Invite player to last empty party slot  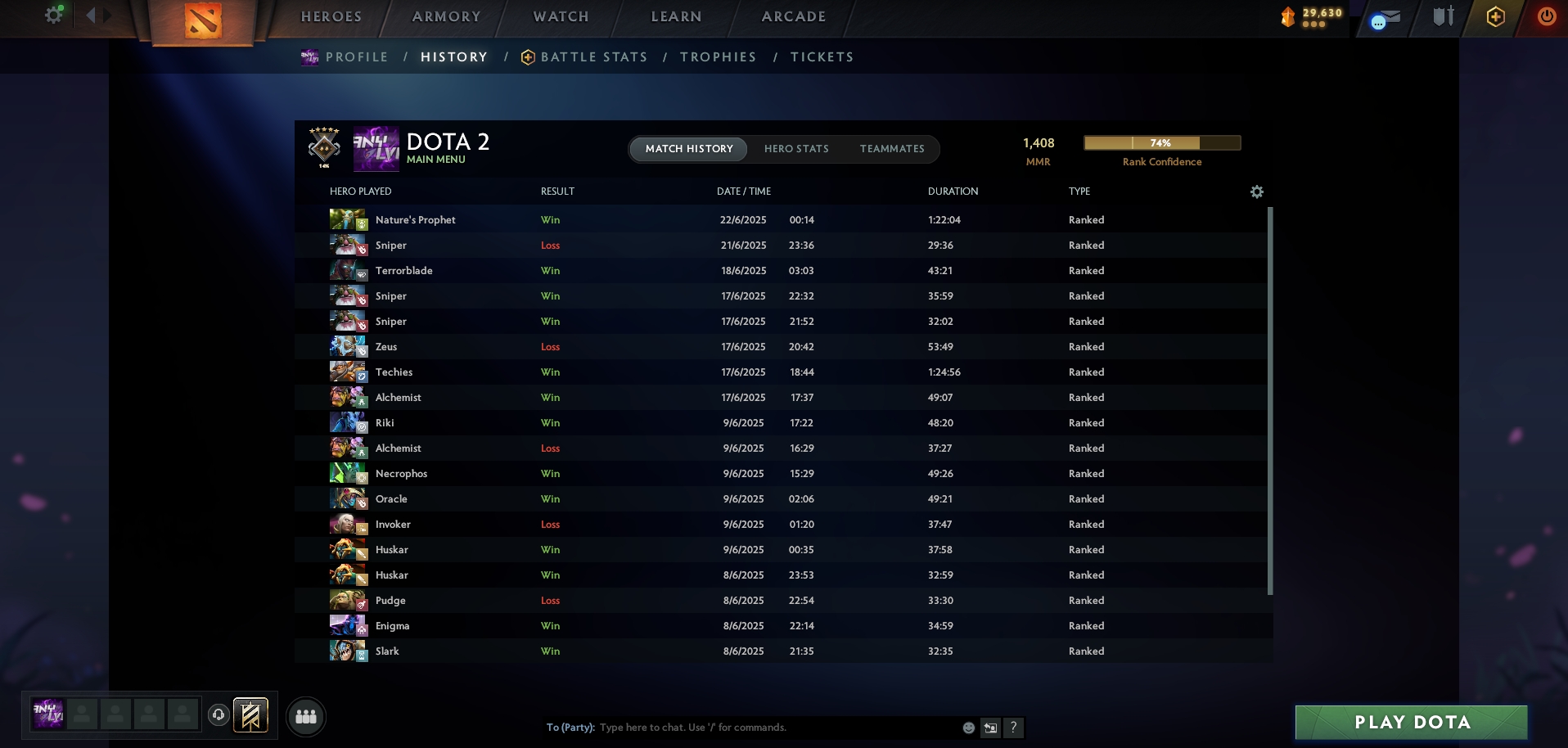tap(182, 714)
